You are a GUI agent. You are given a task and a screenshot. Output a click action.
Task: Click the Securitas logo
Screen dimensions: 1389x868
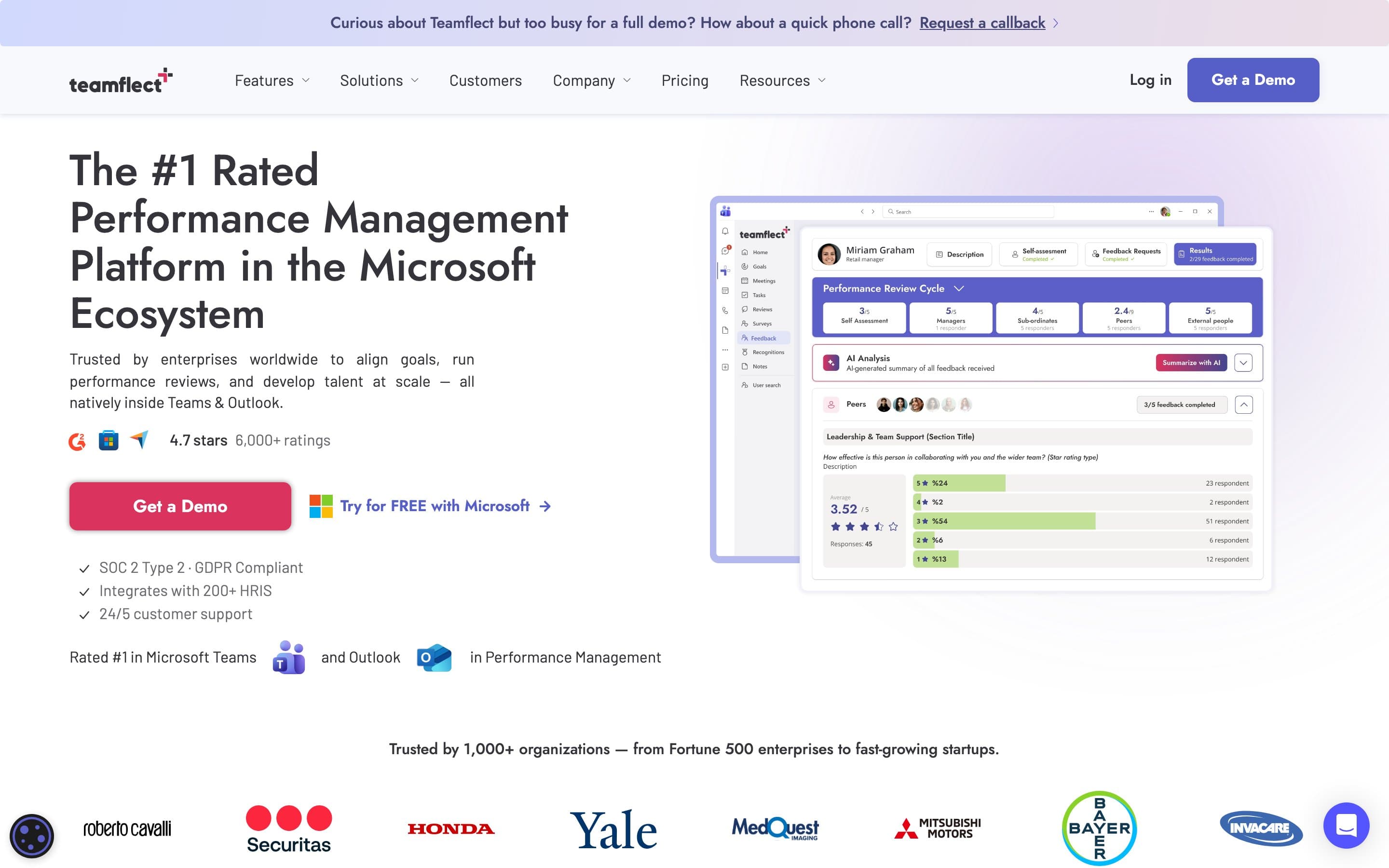(x=289, y=829)
